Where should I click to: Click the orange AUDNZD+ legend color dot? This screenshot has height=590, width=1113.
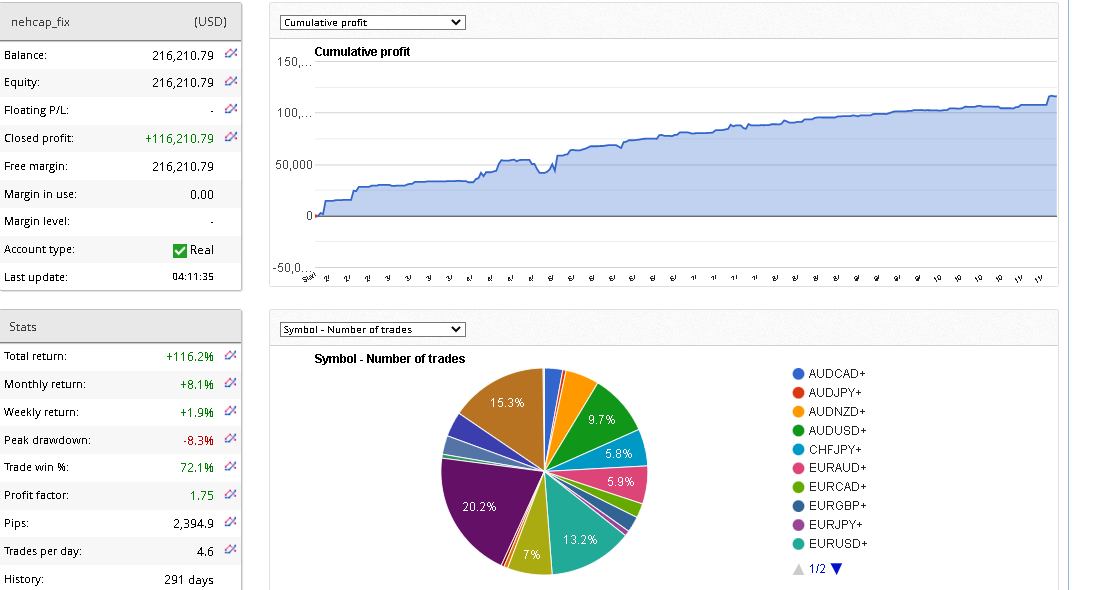point(798,411)
